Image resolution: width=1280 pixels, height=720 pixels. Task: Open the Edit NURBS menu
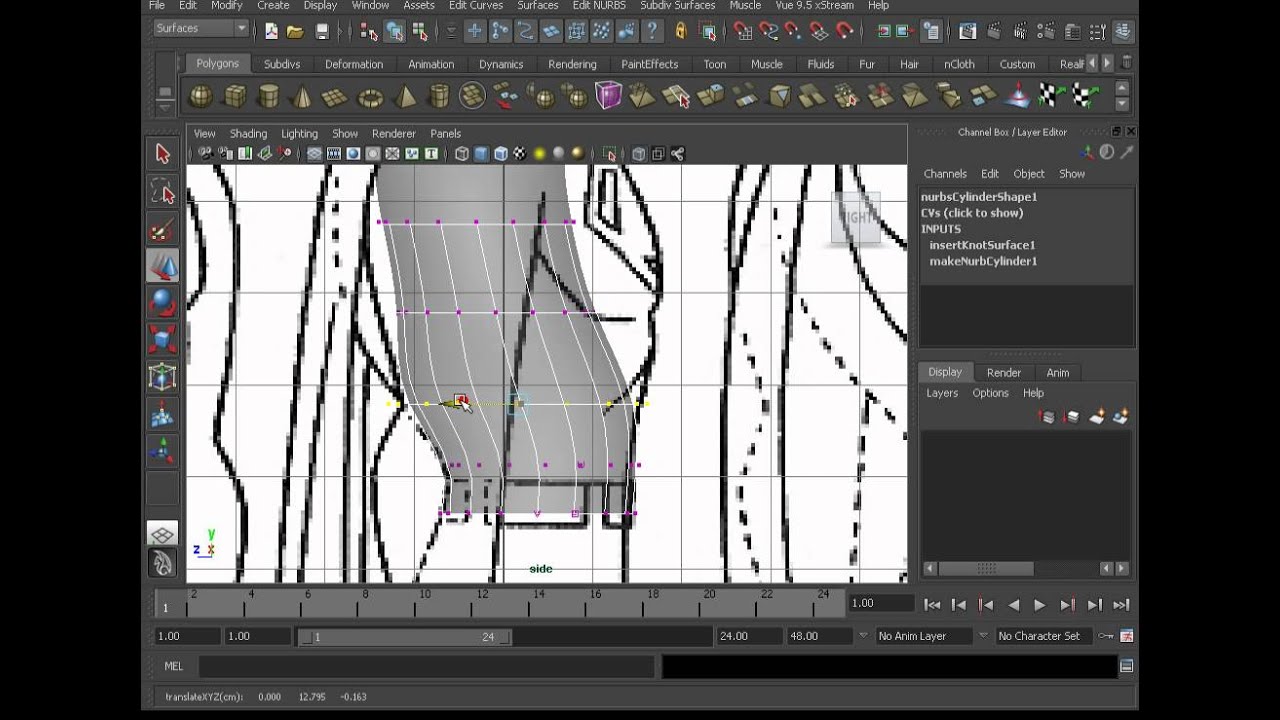click(x=599, y=5)
